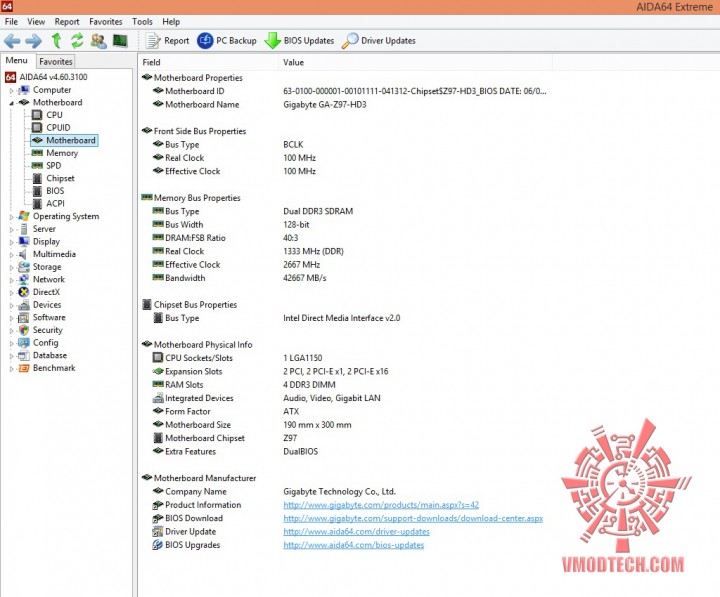Select the Motherboard ID row
Viewport: 720px width, 597px height.
349,91
